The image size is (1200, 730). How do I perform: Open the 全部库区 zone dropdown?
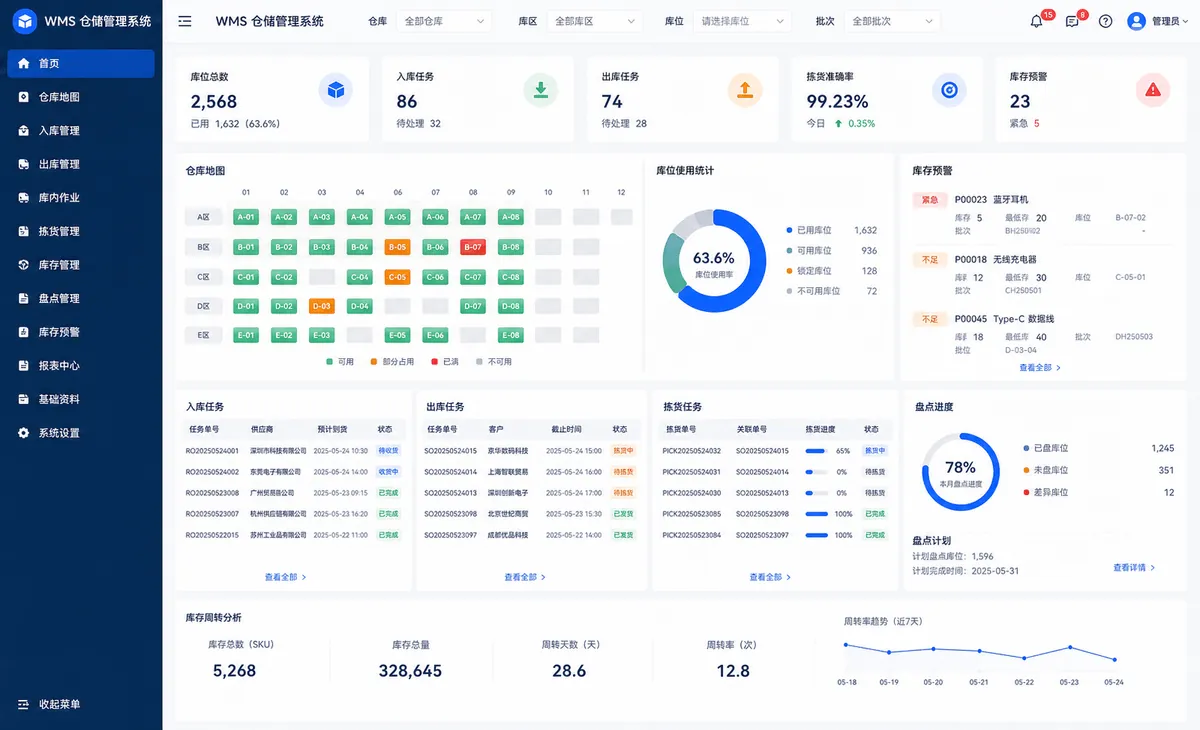(x=594, y=21)
